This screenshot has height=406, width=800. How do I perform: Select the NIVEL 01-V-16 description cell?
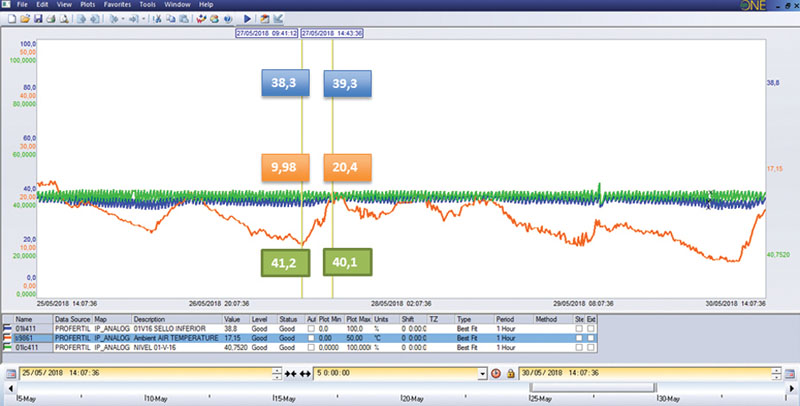(177, 347)
